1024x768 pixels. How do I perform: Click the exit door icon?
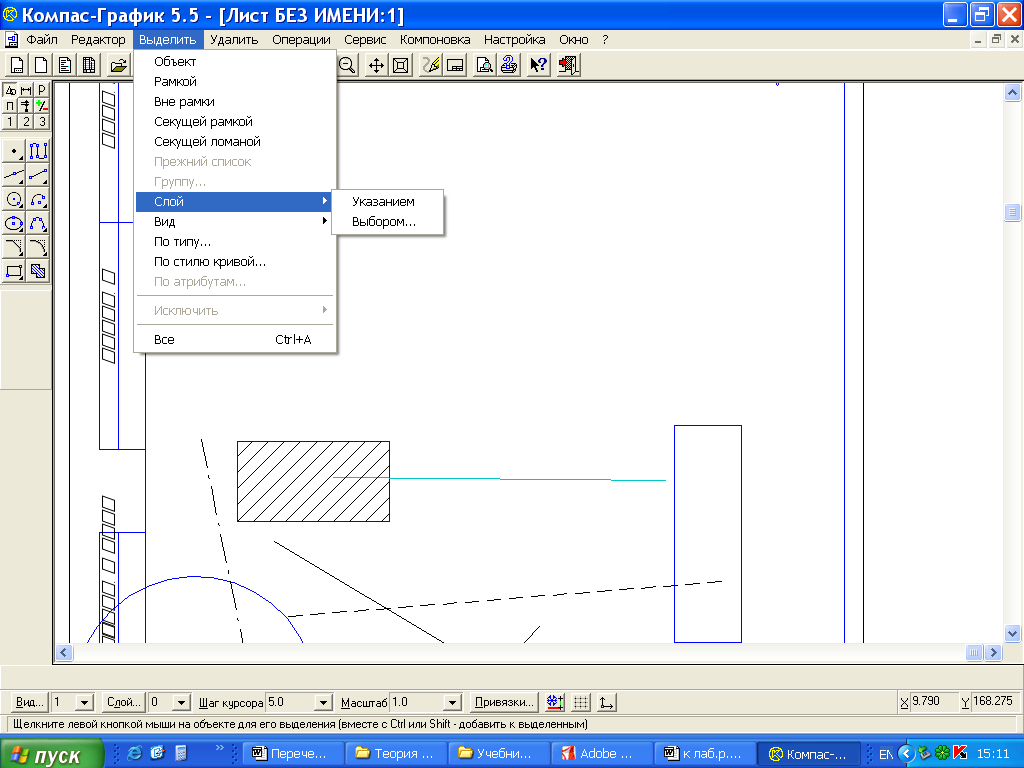(x=569, y=65)
